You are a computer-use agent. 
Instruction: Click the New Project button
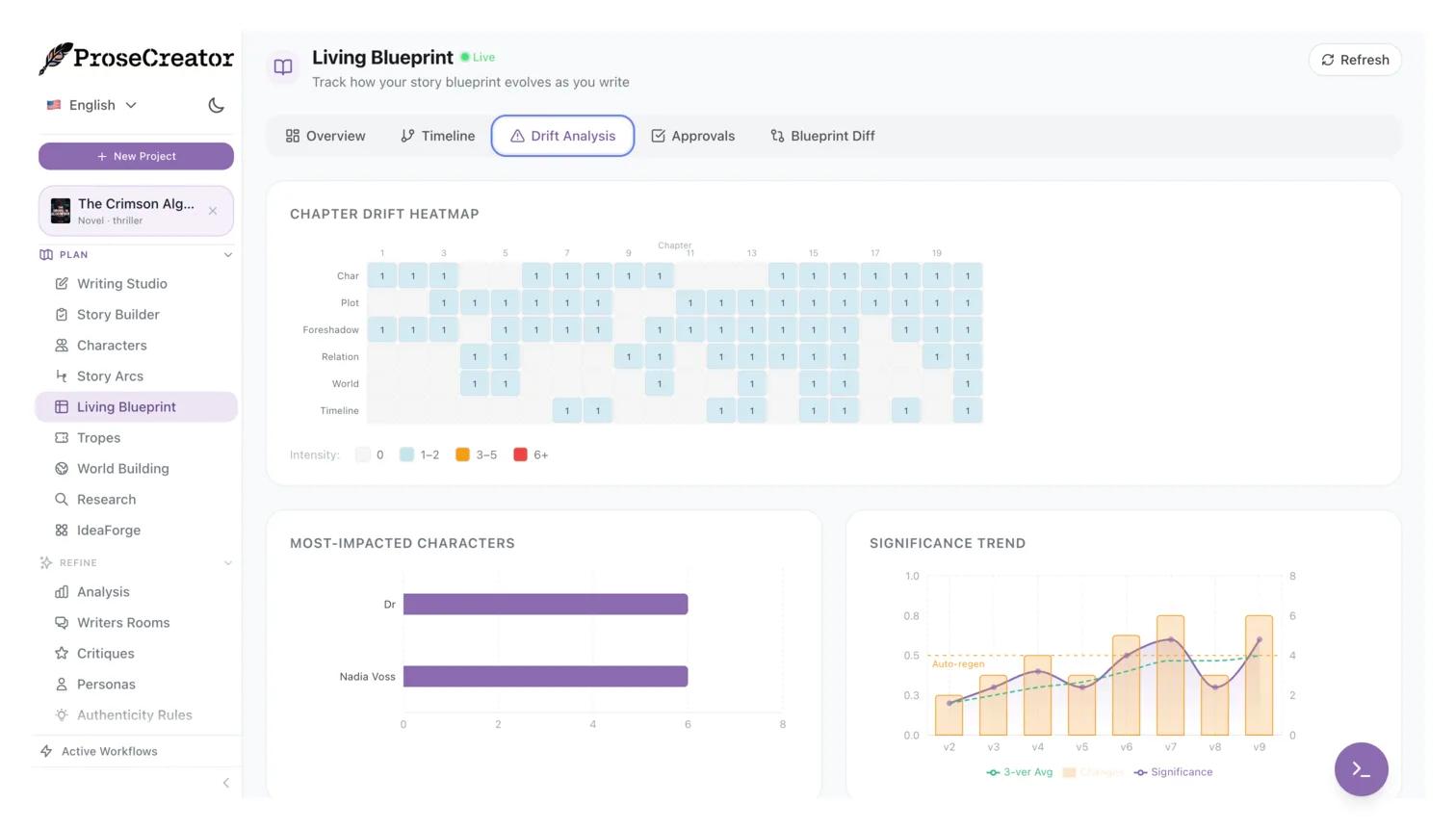pos(136,156)
